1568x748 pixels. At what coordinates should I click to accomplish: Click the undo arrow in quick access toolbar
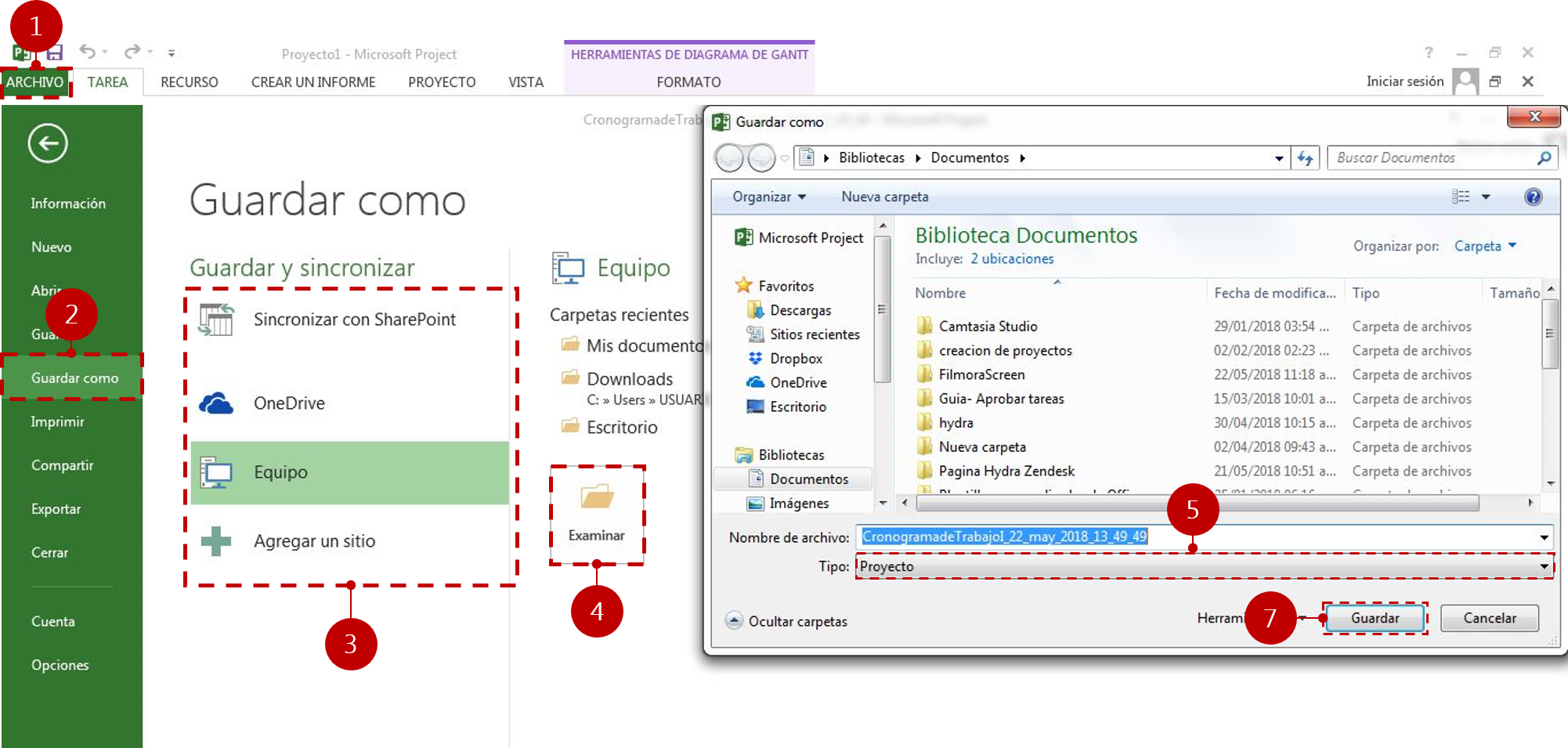87,52
